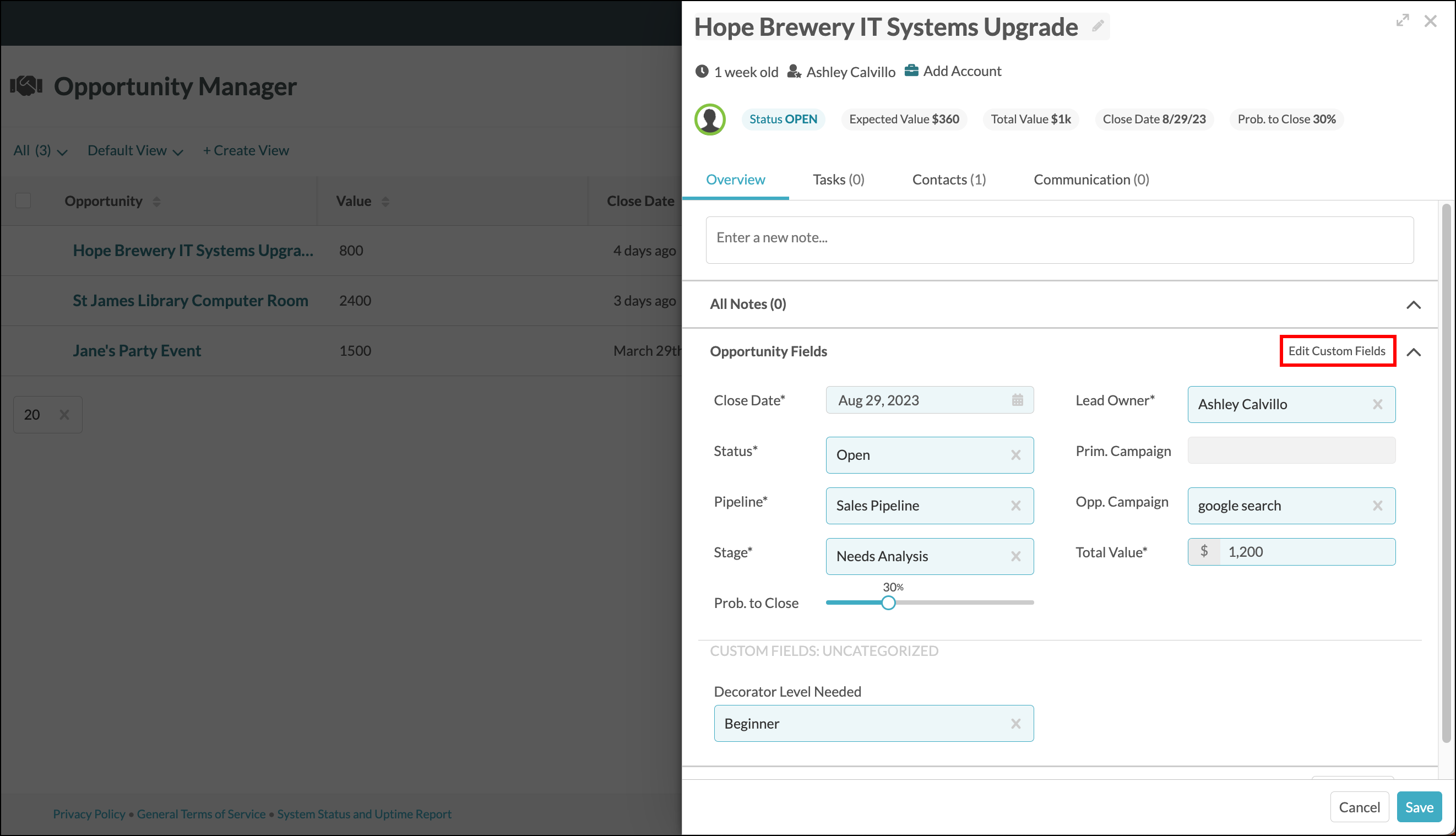Open the Decorator Level Needed dropdown

(873, 724)
